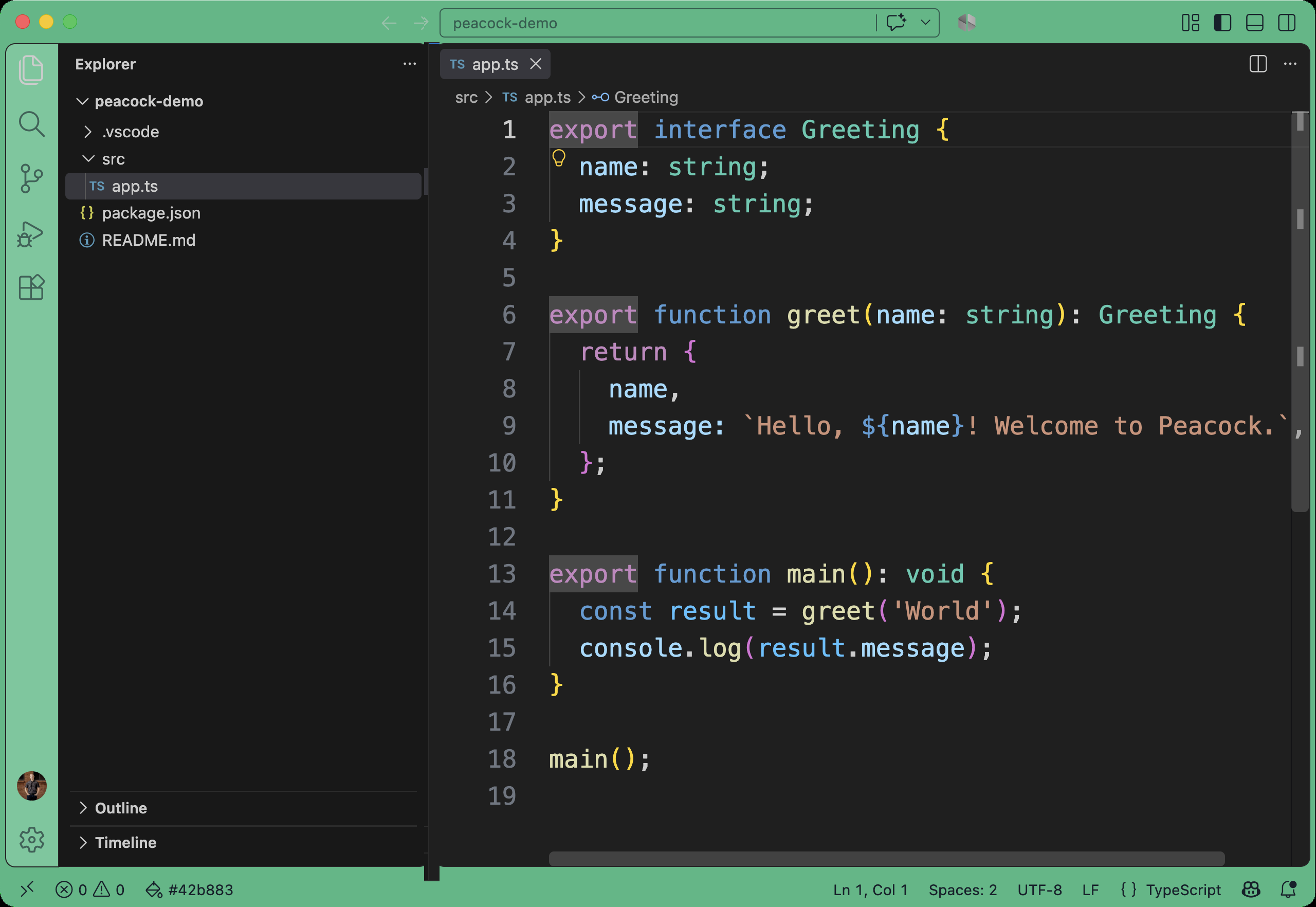Click the remote window indicator in status bar

tap(27, 889)
